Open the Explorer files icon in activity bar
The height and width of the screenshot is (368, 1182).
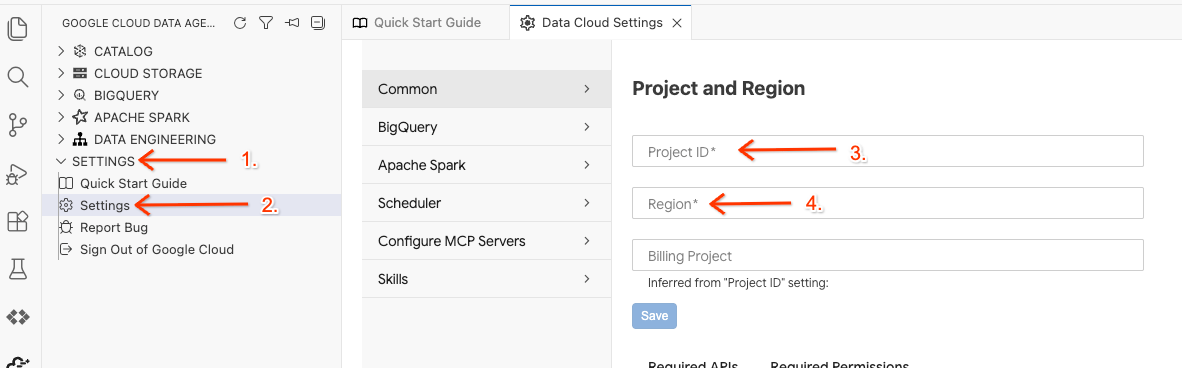click(x=17, y=29)
